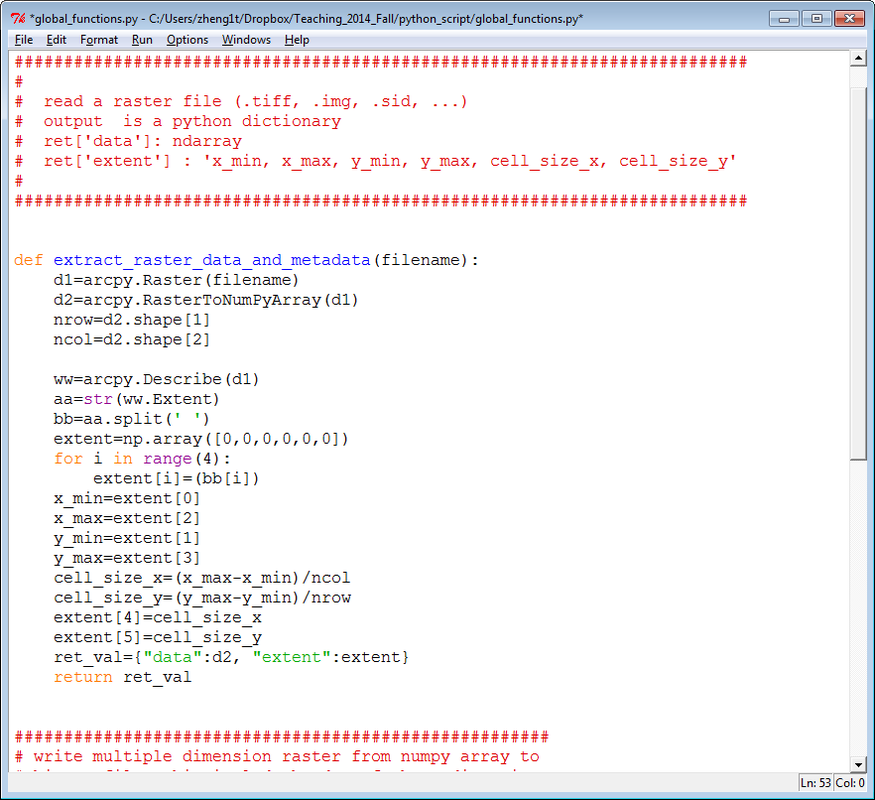
Task: Click the 'cell_size_x=(x_max-x_min)/ncol' line
Action: click(x=202, y=578)
